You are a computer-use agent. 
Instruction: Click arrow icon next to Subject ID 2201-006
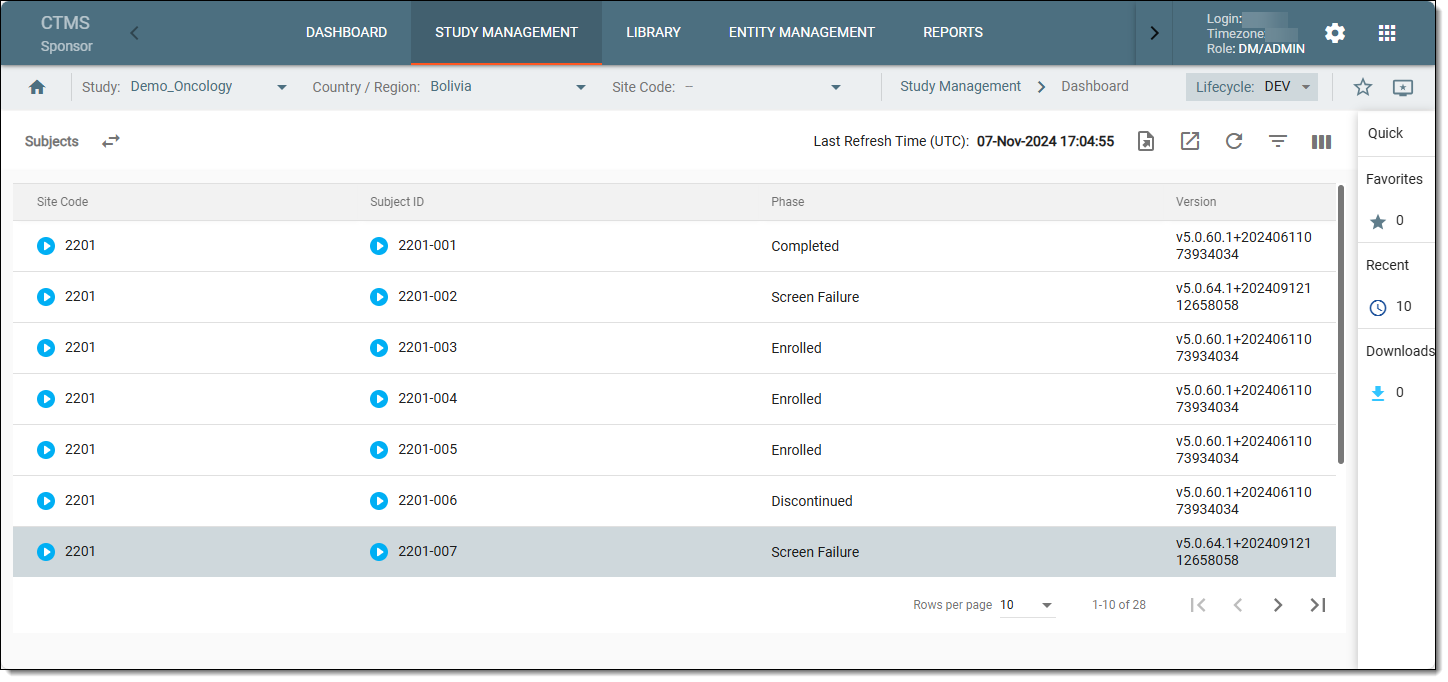click(379, 501)
